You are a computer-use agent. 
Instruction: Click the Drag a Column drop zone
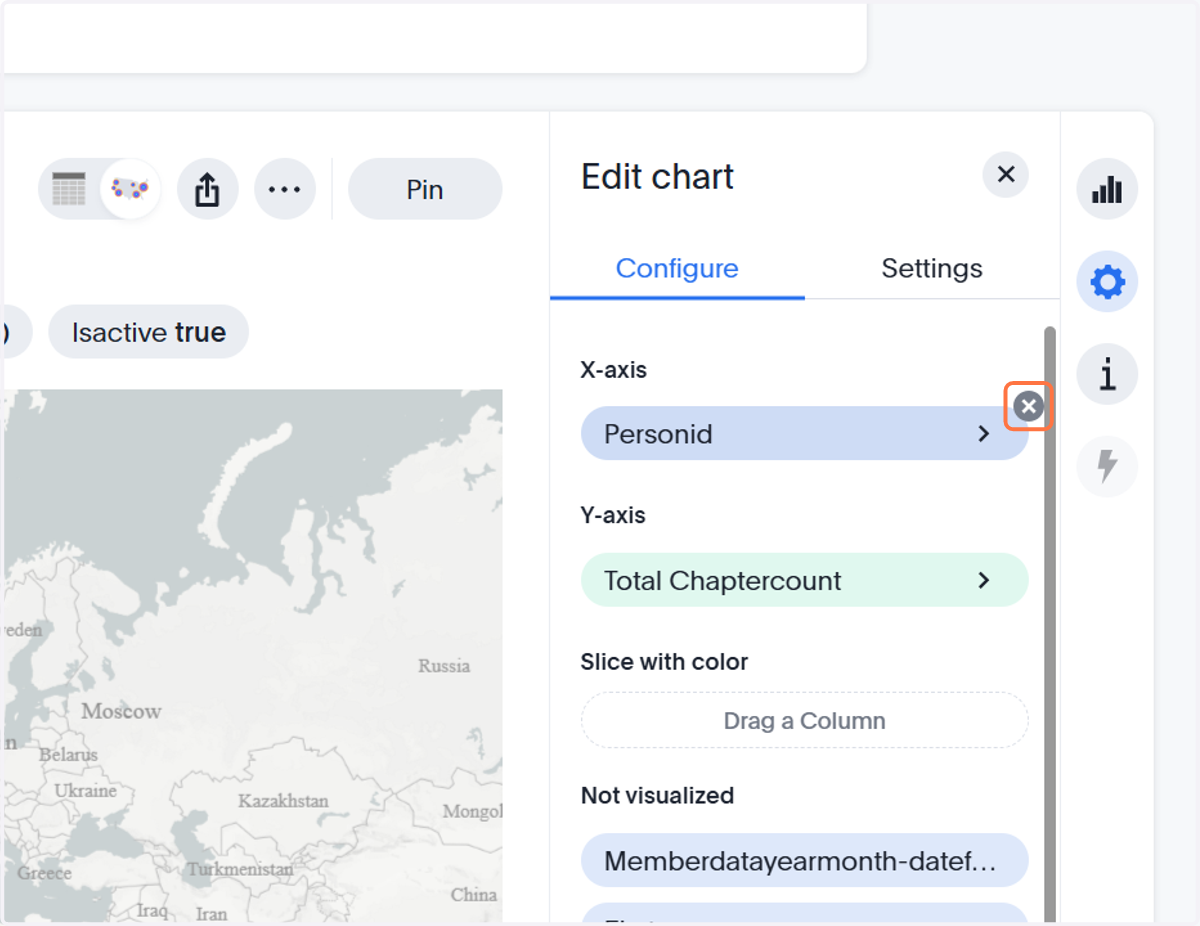tap(804, 720)
